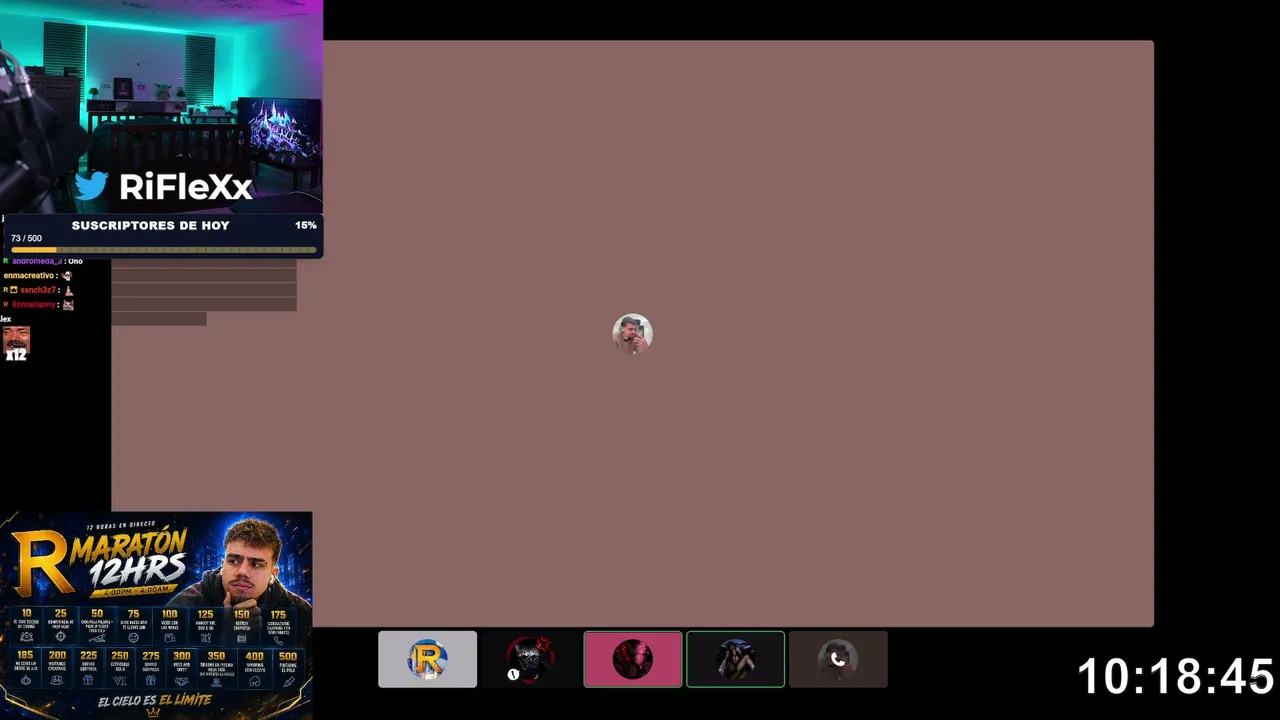Click the 10:18:45 stream timer
Viewport: 1280px width, 720px height.
[1175, 677]
